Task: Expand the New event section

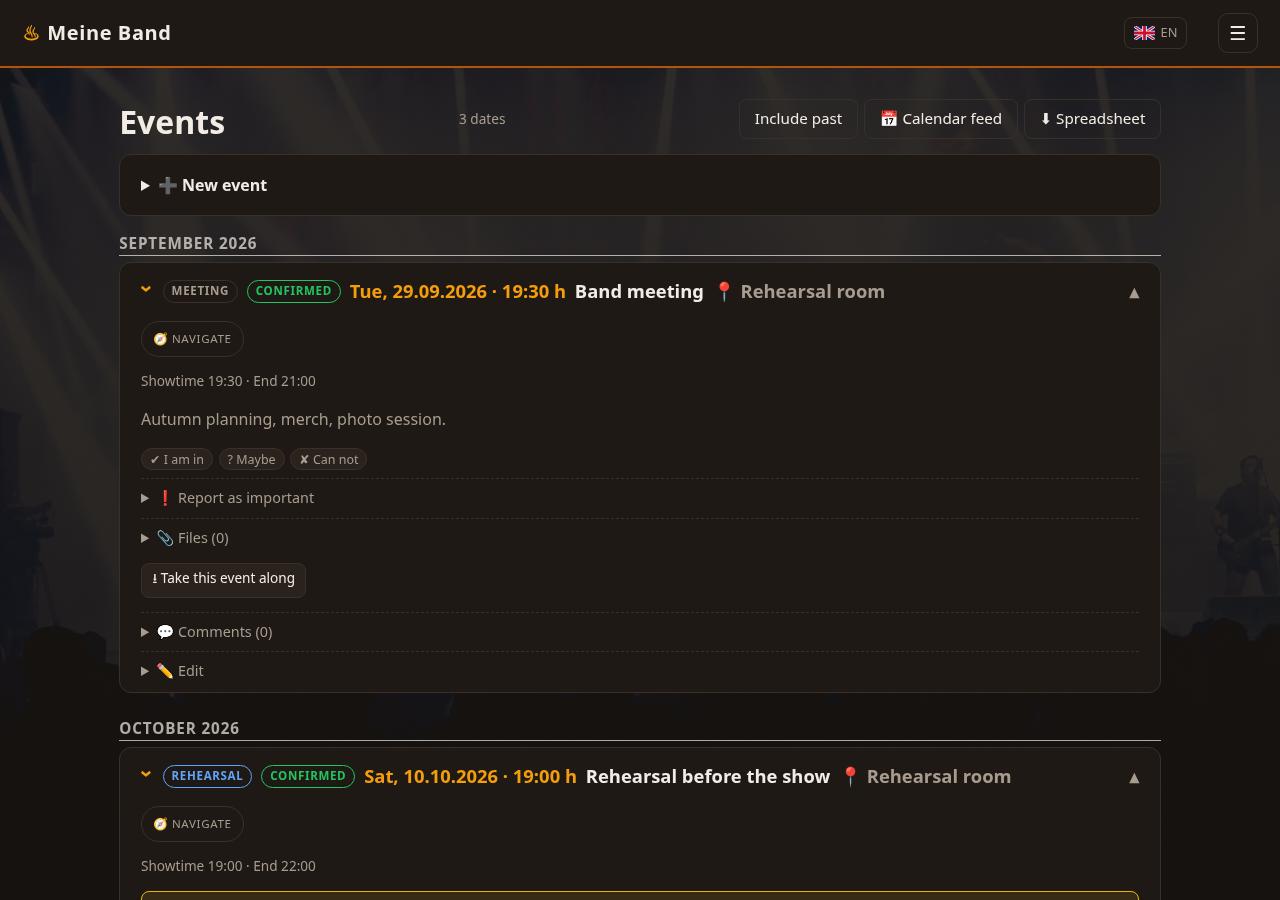Action: (640, 185)
